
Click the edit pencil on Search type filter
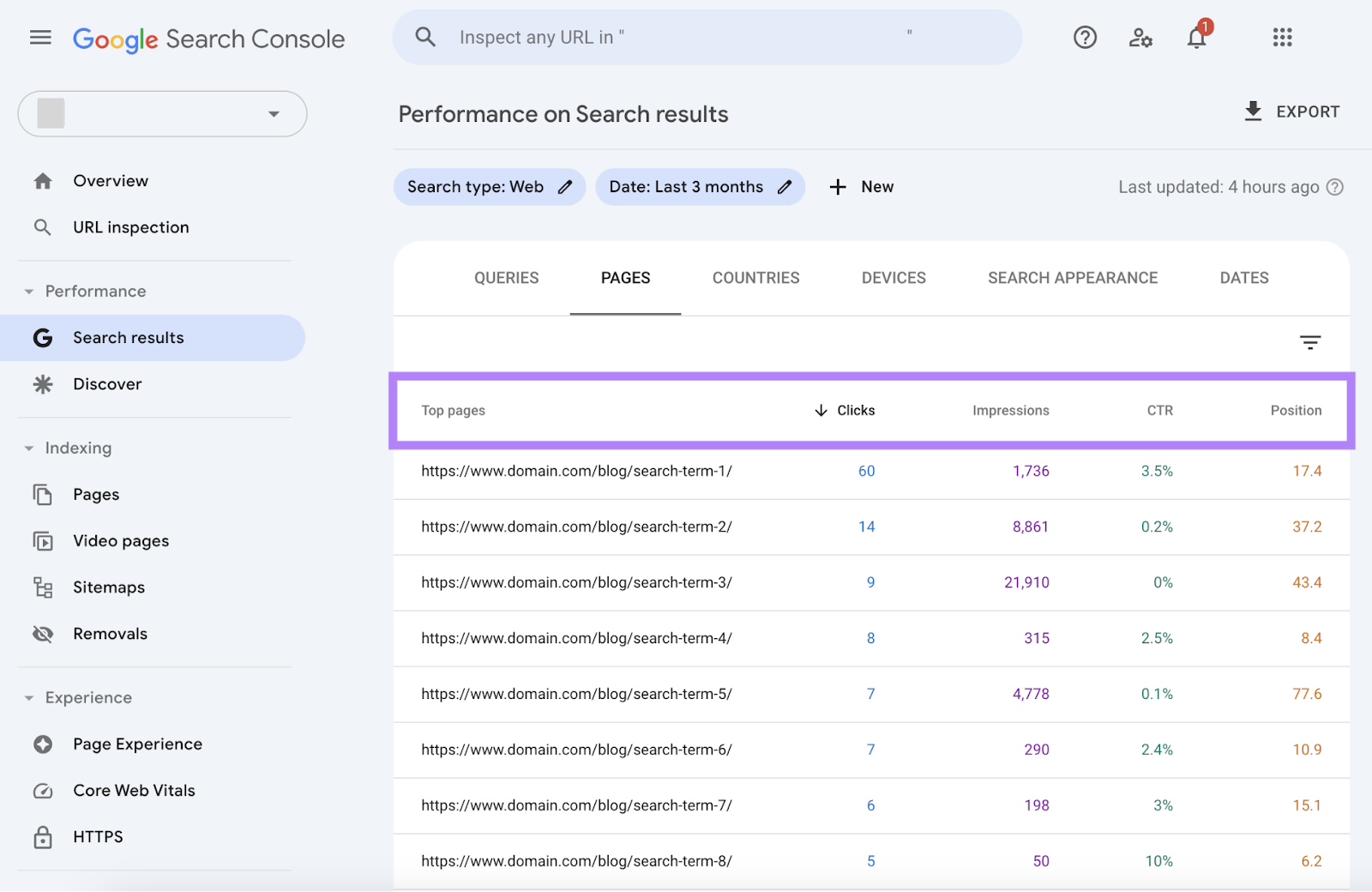(565, 186)
